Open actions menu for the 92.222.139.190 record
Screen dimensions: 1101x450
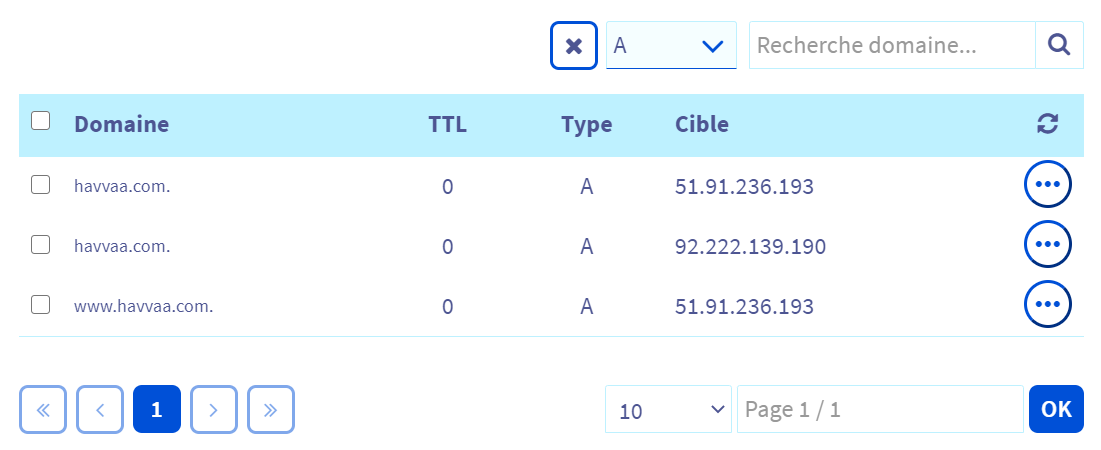coord(1047,245)
